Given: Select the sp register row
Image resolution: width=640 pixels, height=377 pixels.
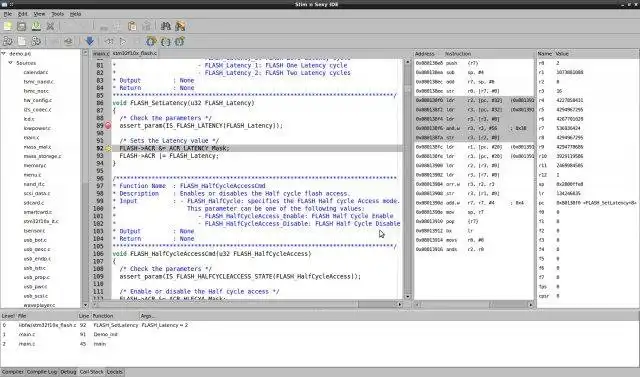Looking at the screenshot, I should pos(588,184).
